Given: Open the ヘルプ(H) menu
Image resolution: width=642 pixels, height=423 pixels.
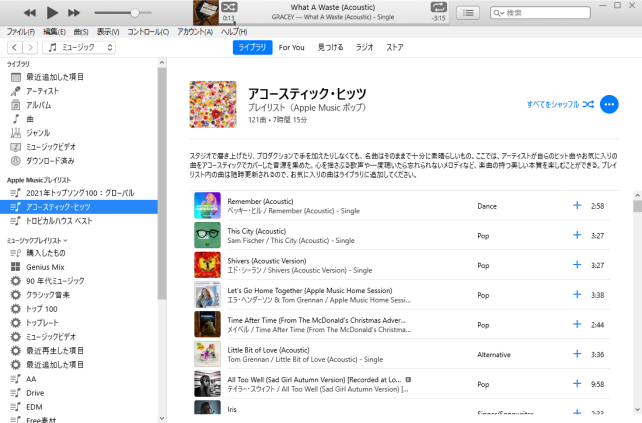Looking at the screenshot, I should pyautogui.click(x=234, y=32).
